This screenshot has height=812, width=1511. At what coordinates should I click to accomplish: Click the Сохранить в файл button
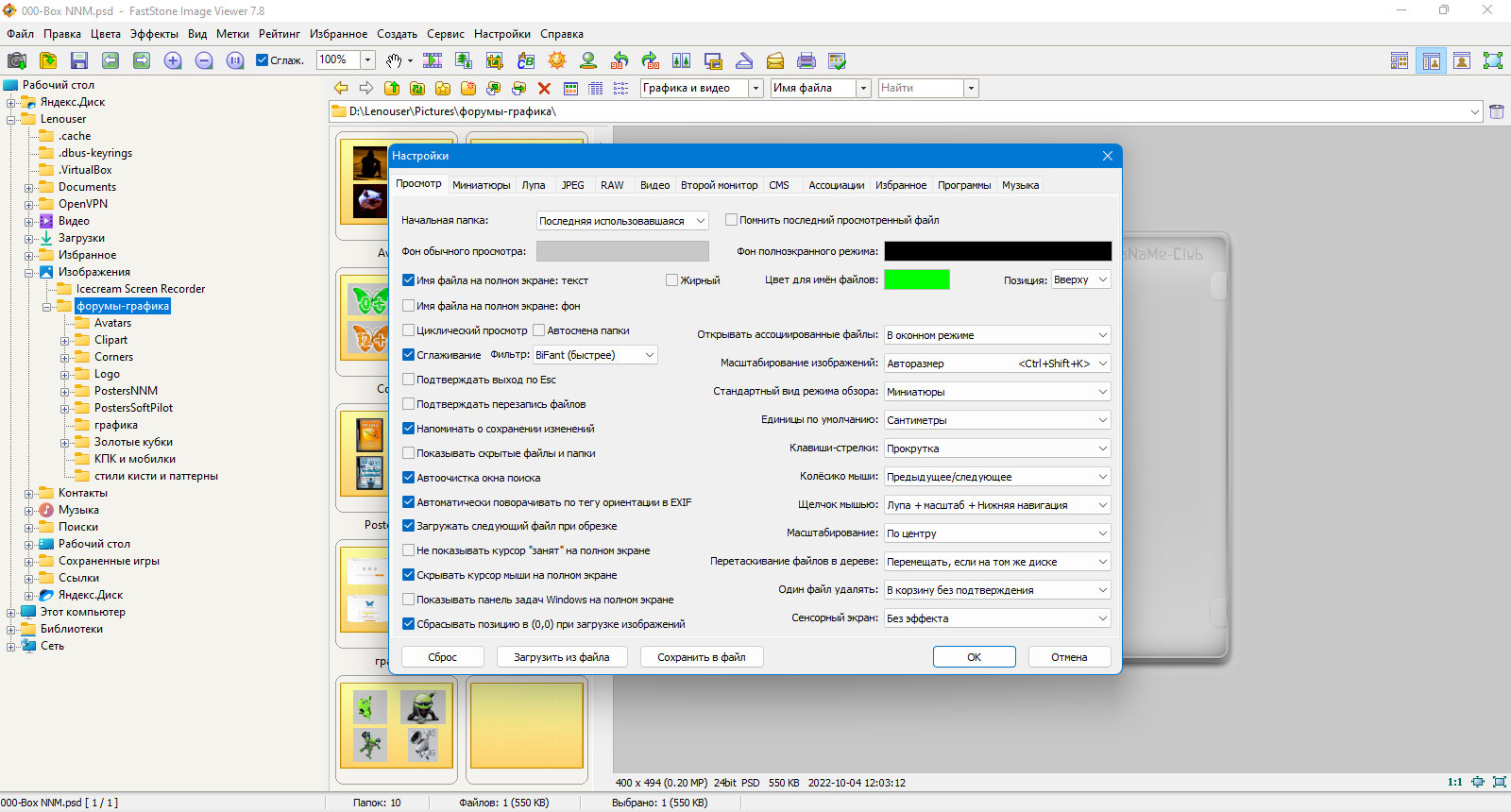point(702,657)
